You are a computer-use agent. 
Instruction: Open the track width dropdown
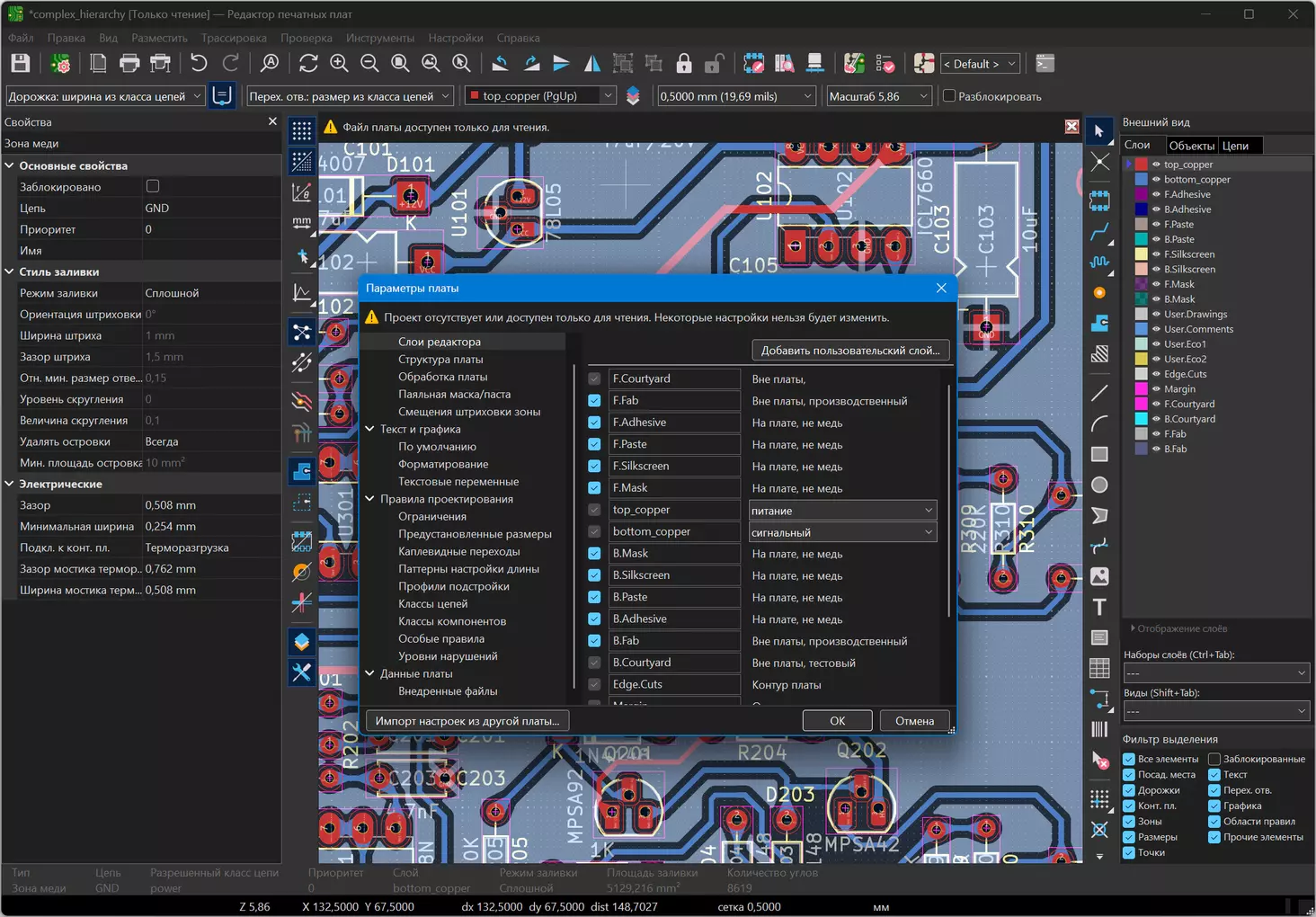105,96
